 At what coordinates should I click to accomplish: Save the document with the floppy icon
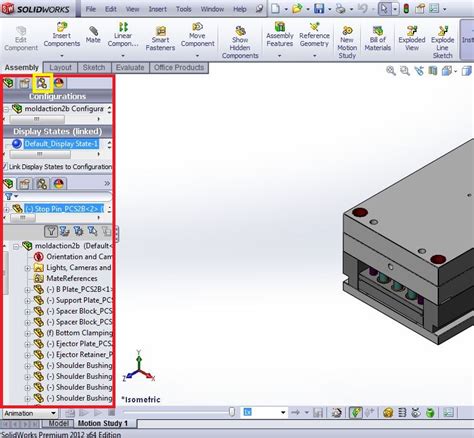[x=319, y=9]
